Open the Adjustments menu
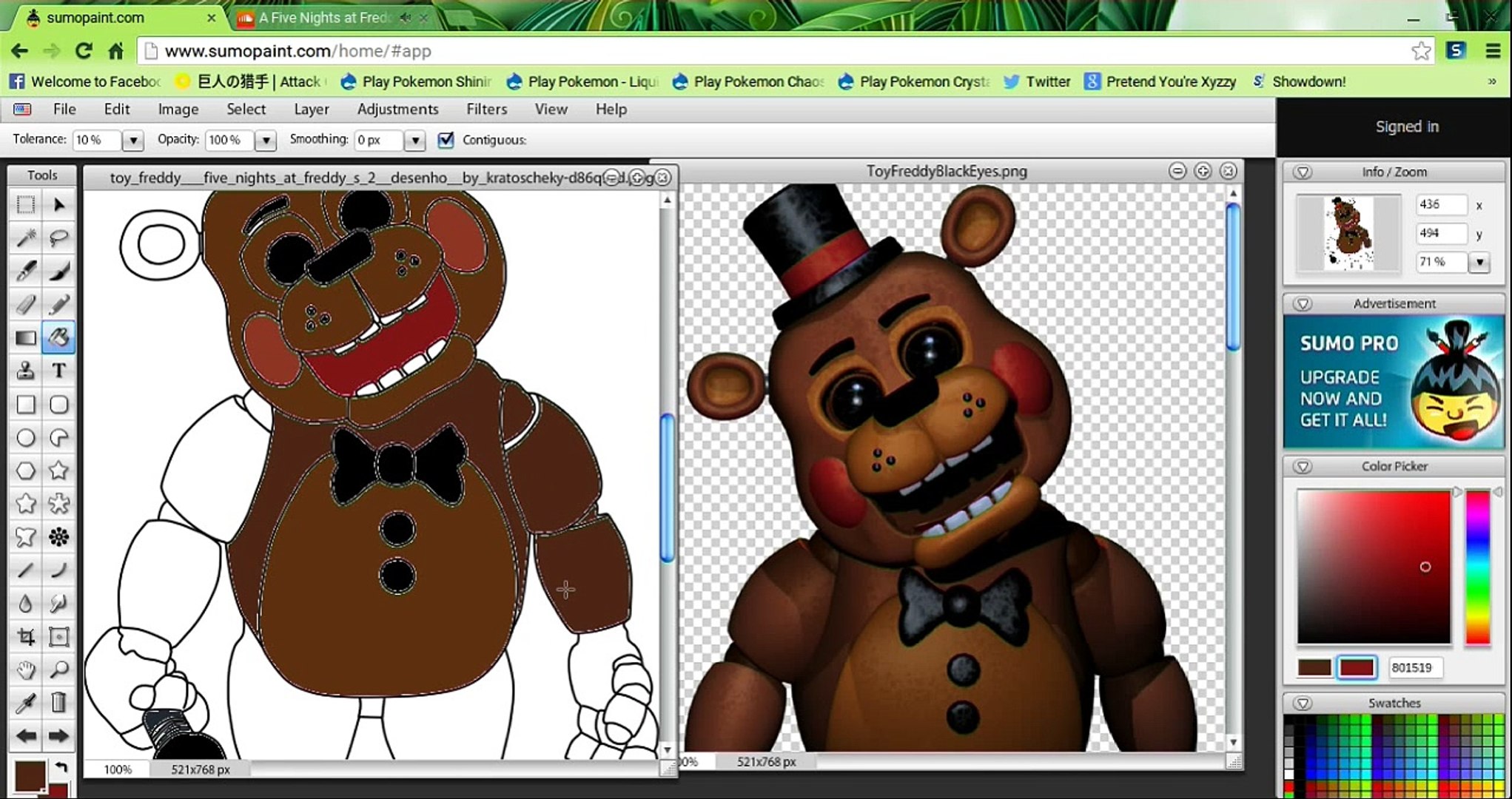Screen dimensions: 1512x799 tap(397, 109)
